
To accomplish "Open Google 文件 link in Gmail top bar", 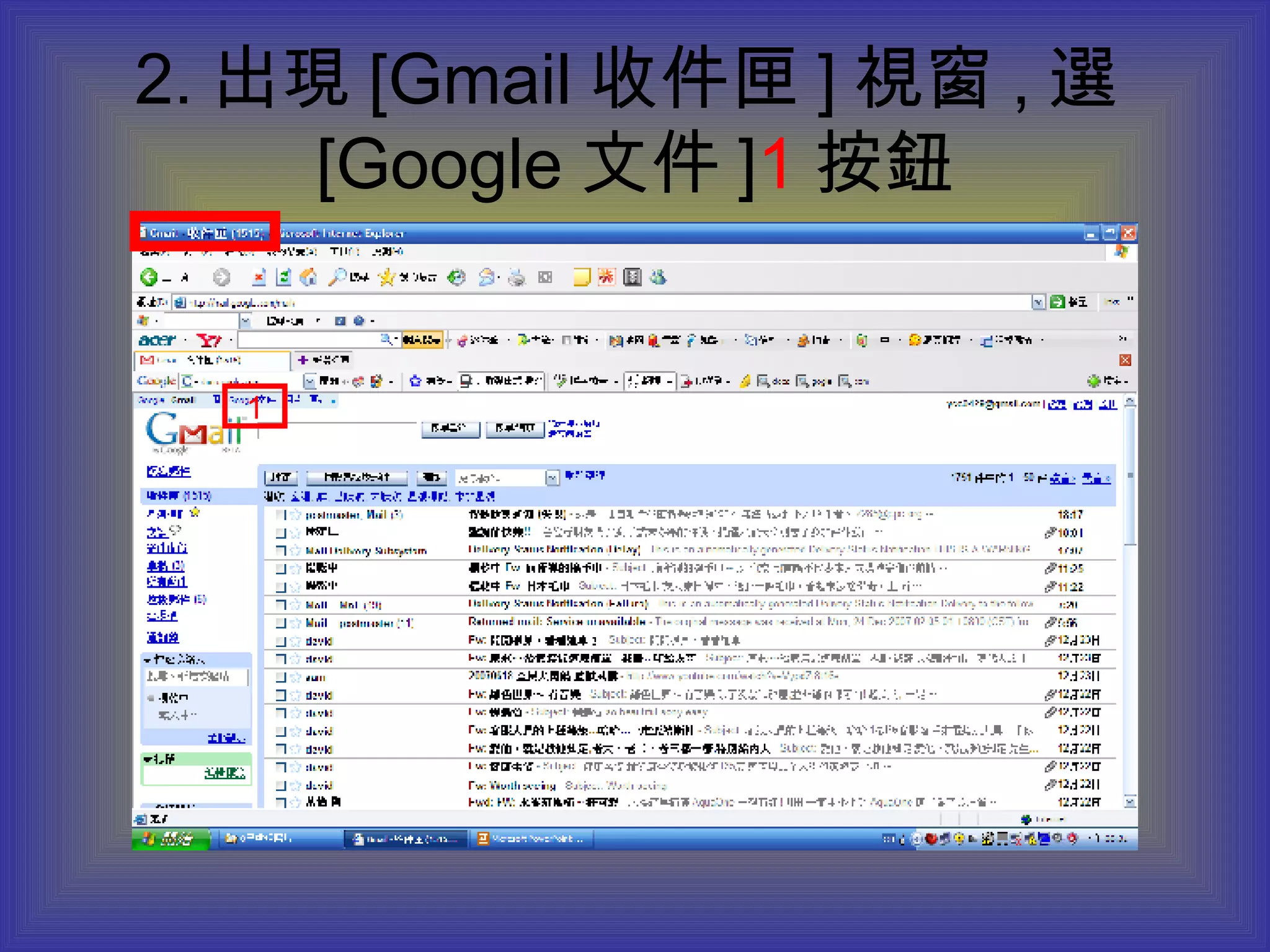I will tap(252, 400).
